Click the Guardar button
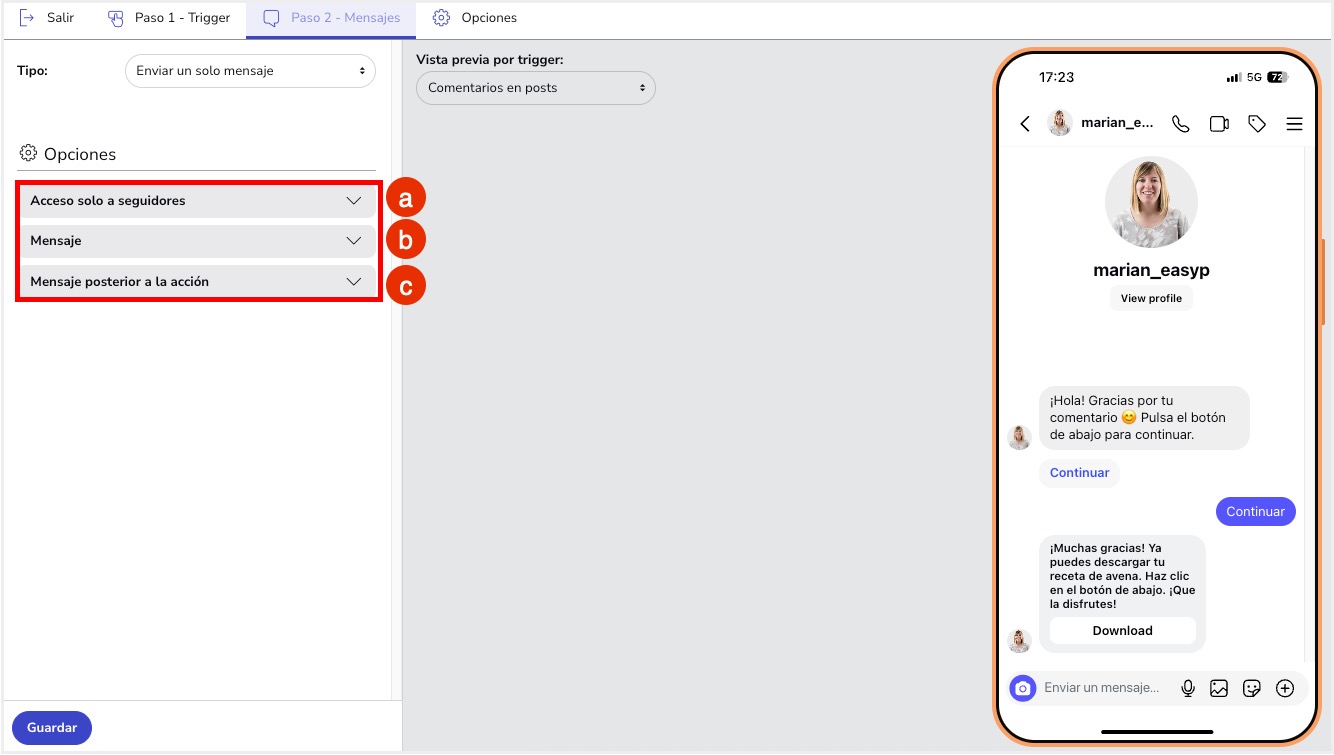This screenshot has width=1334, height=755. click(51, 728)
